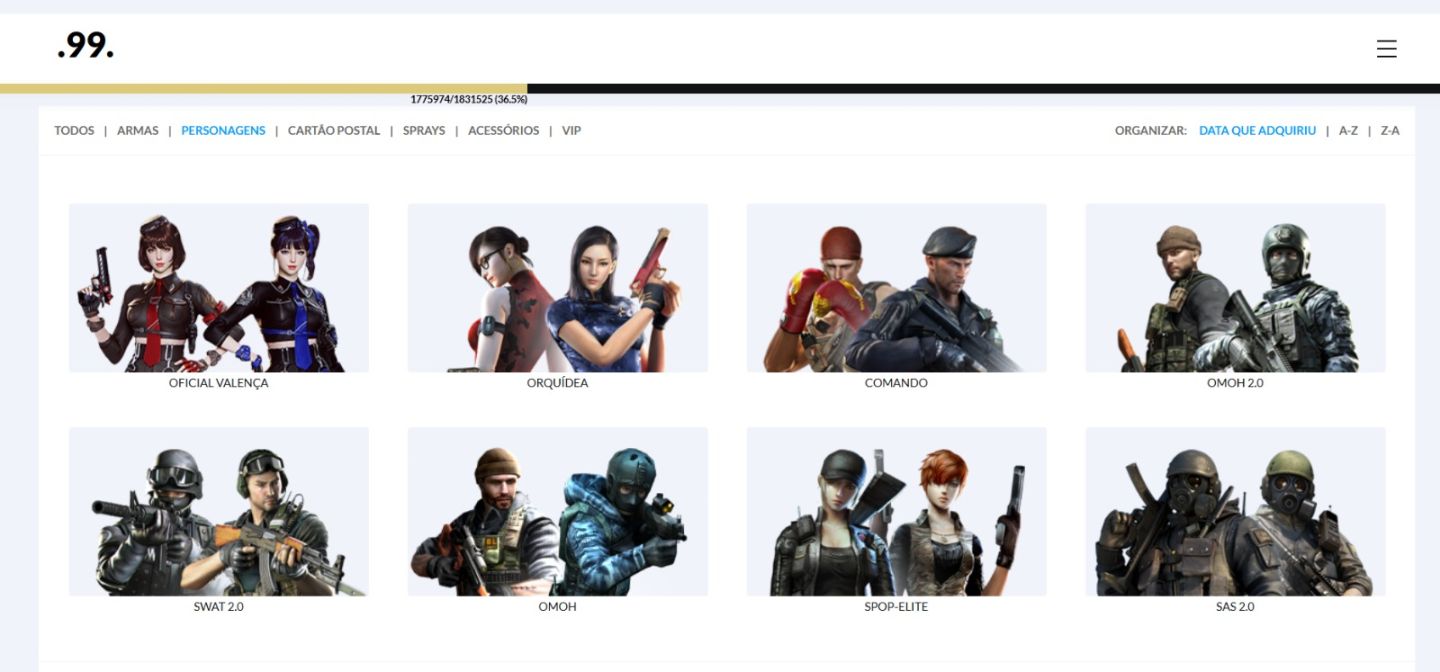Open the hamburger menu icon
The height and width of the screenshot is (672, 1440).
tap(1386, 49)
